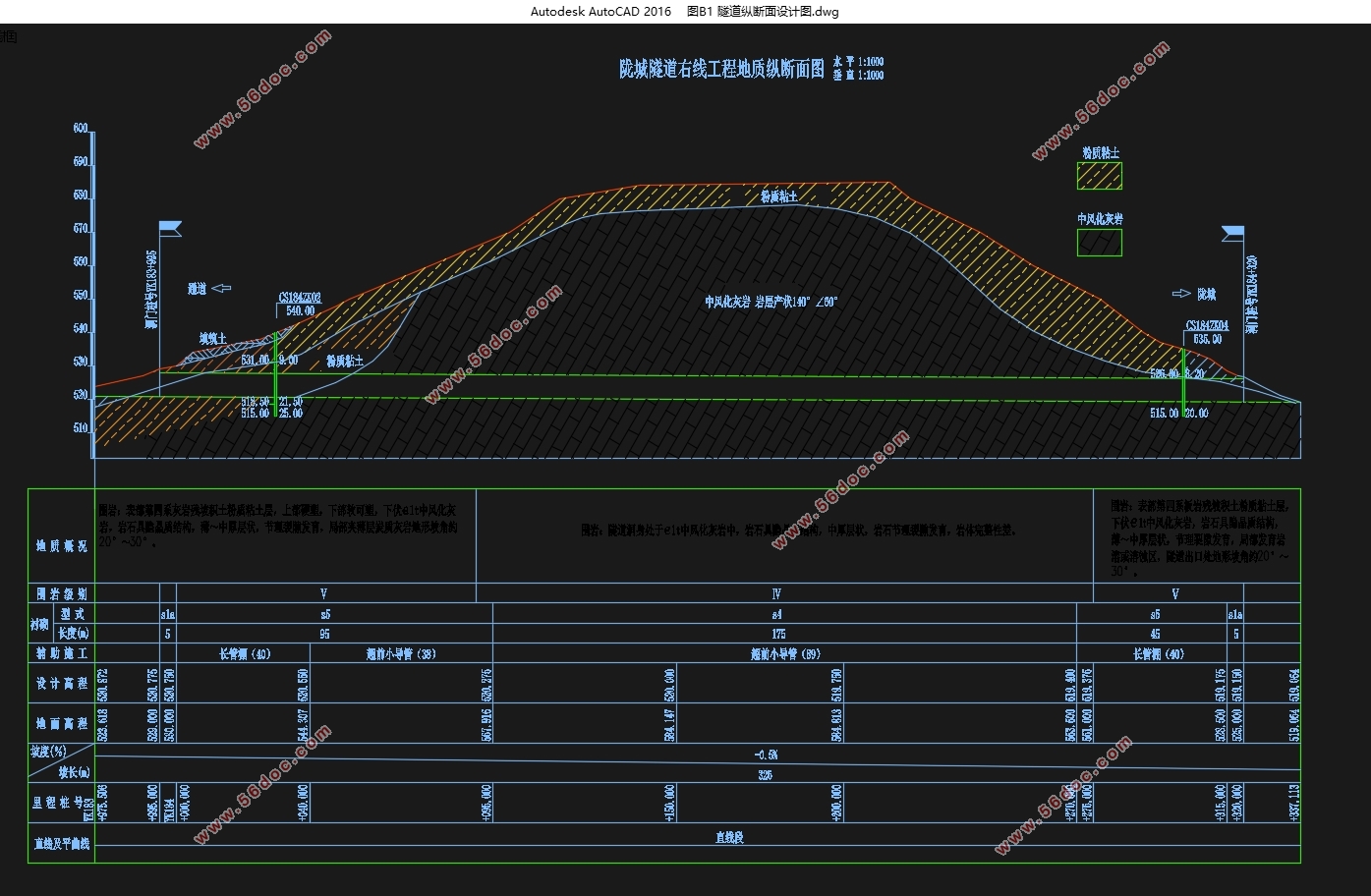Select the drawing title 陇城隧道右线工程地质纵断面图
Image resolution: width=1371 pixels, height=896 pixels.
click(721, 69)
